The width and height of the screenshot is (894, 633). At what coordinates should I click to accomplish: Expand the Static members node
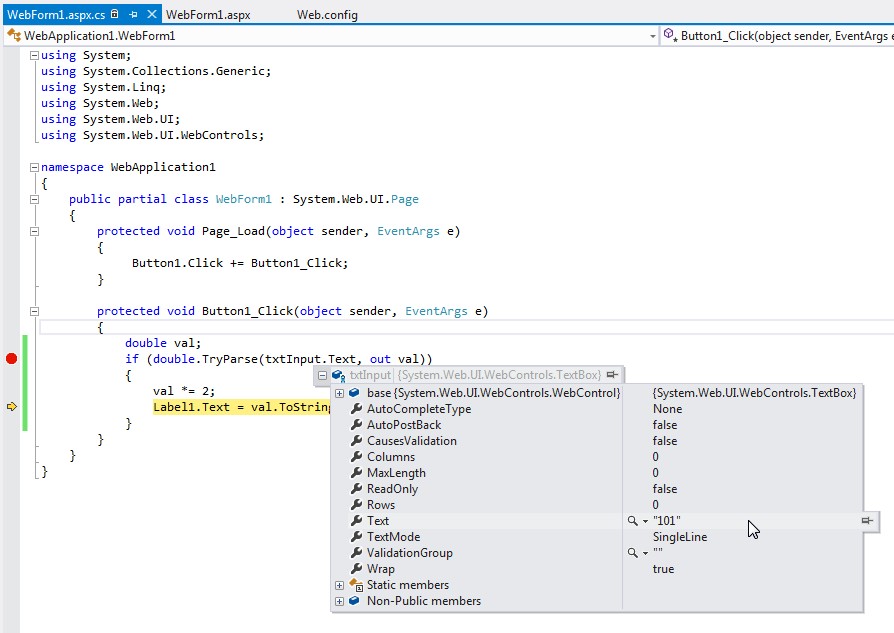coord(339,585)
